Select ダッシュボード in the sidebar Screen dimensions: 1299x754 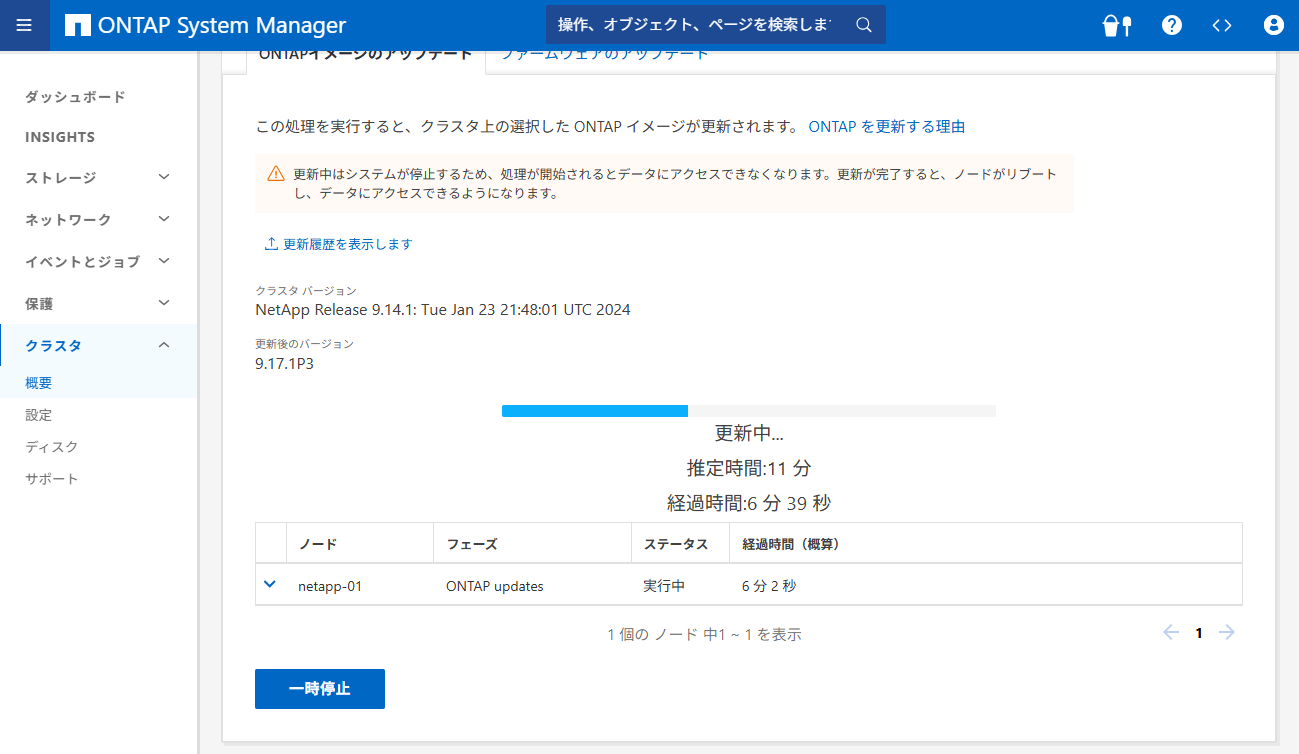[x=75, y=97]
